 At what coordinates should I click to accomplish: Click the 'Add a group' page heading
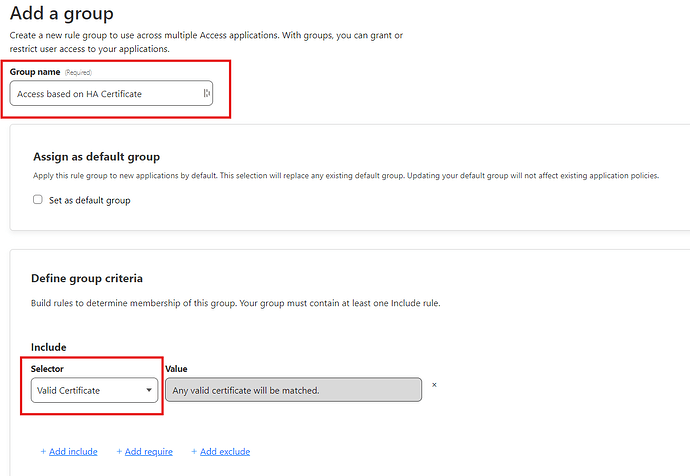[x=61, y=14]
